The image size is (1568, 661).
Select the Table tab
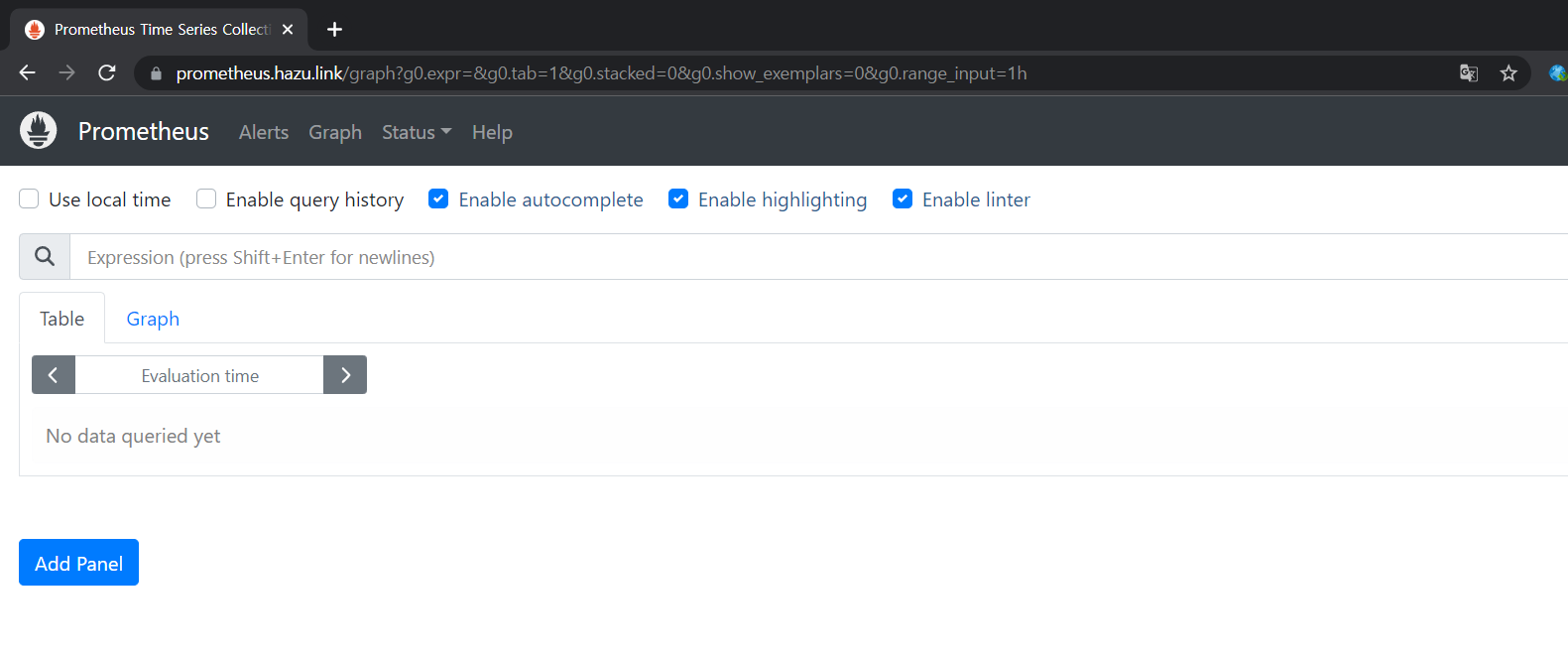click(61, 319)
